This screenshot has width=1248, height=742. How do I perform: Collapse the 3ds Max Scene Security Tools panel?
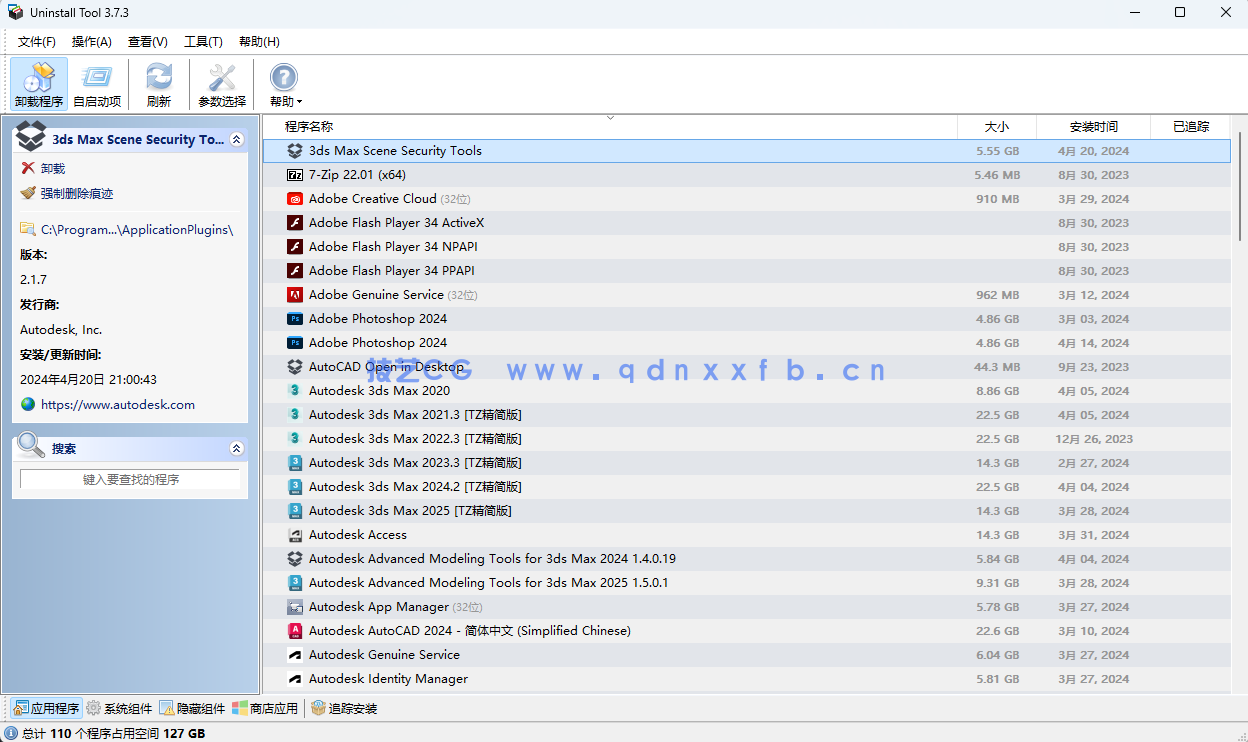(237, 139)
